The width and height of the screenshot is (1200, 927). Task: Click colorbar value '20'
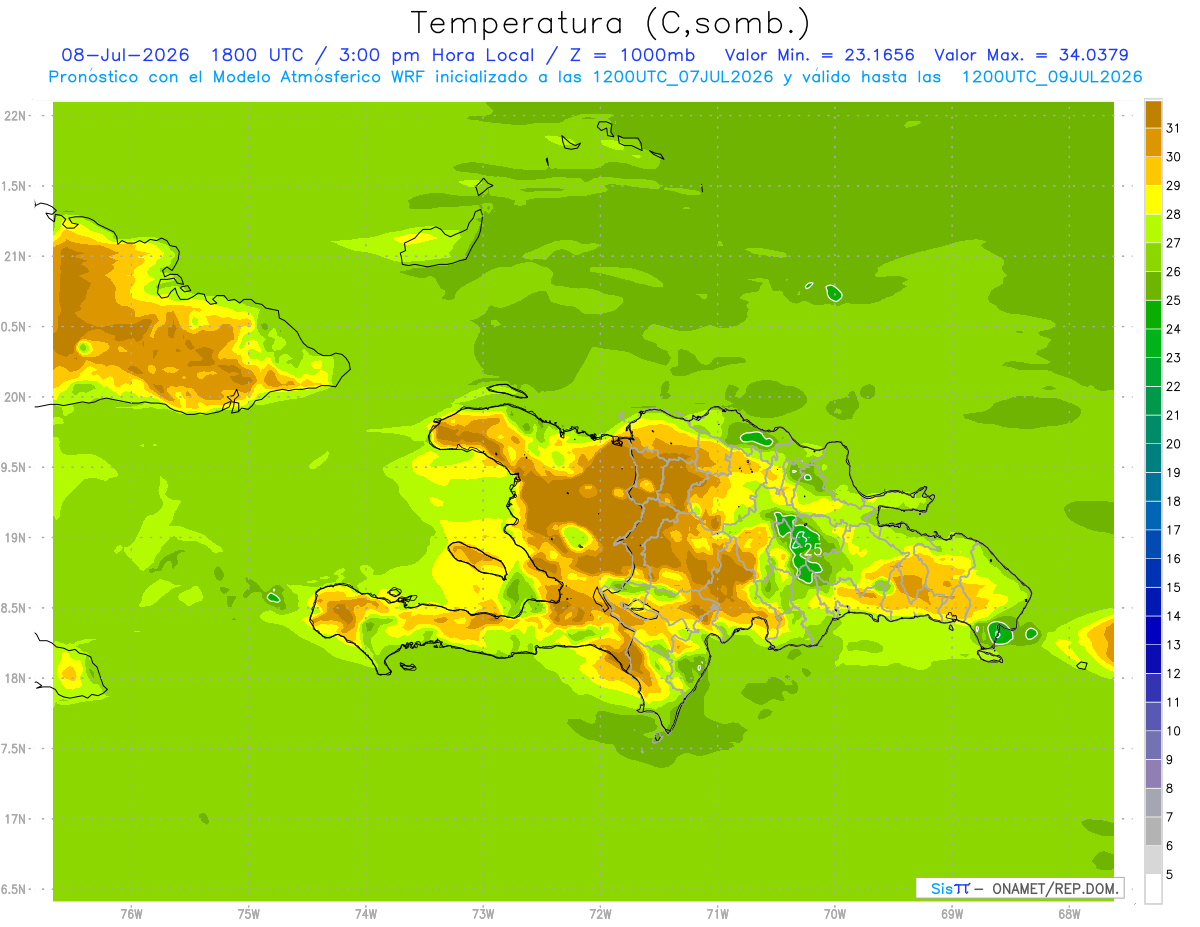click(1173, 444)
